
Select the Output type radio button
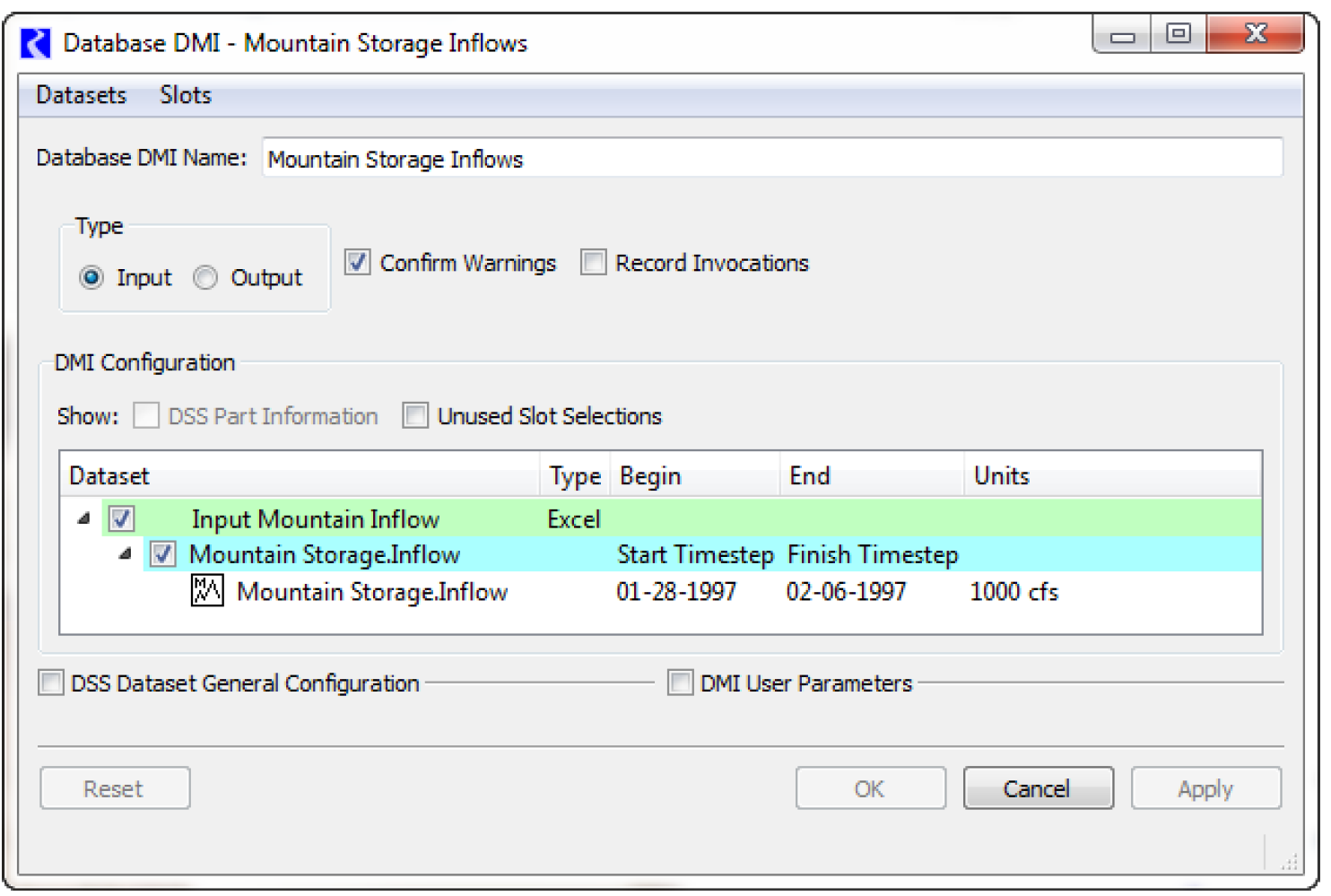point(206,278)
